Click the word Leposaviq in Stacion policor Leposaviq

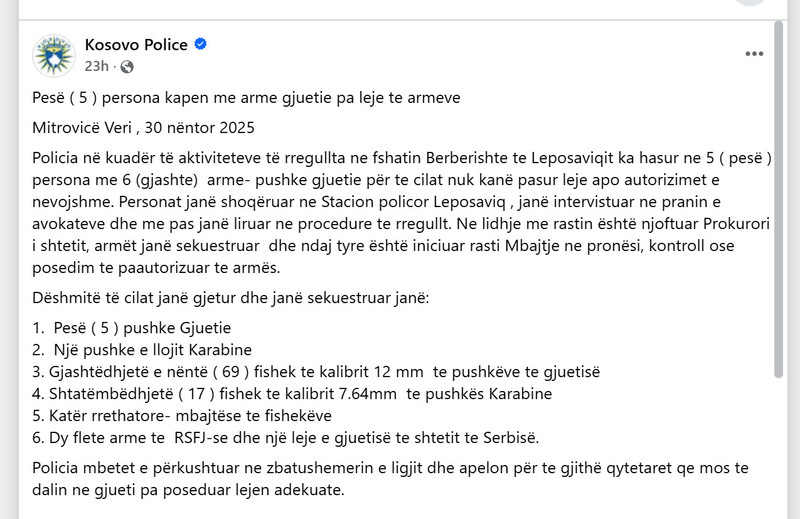(x=469, y=202)
